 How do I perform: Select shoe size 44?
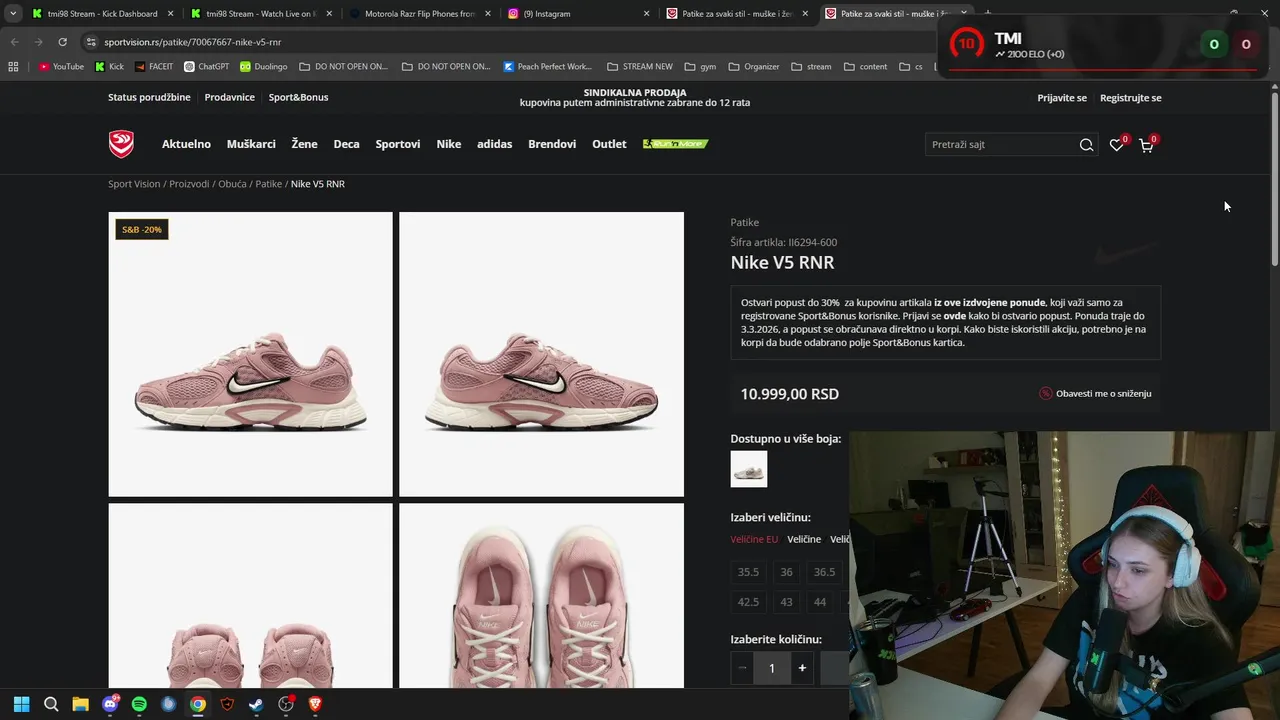click(x=820, y=602)
